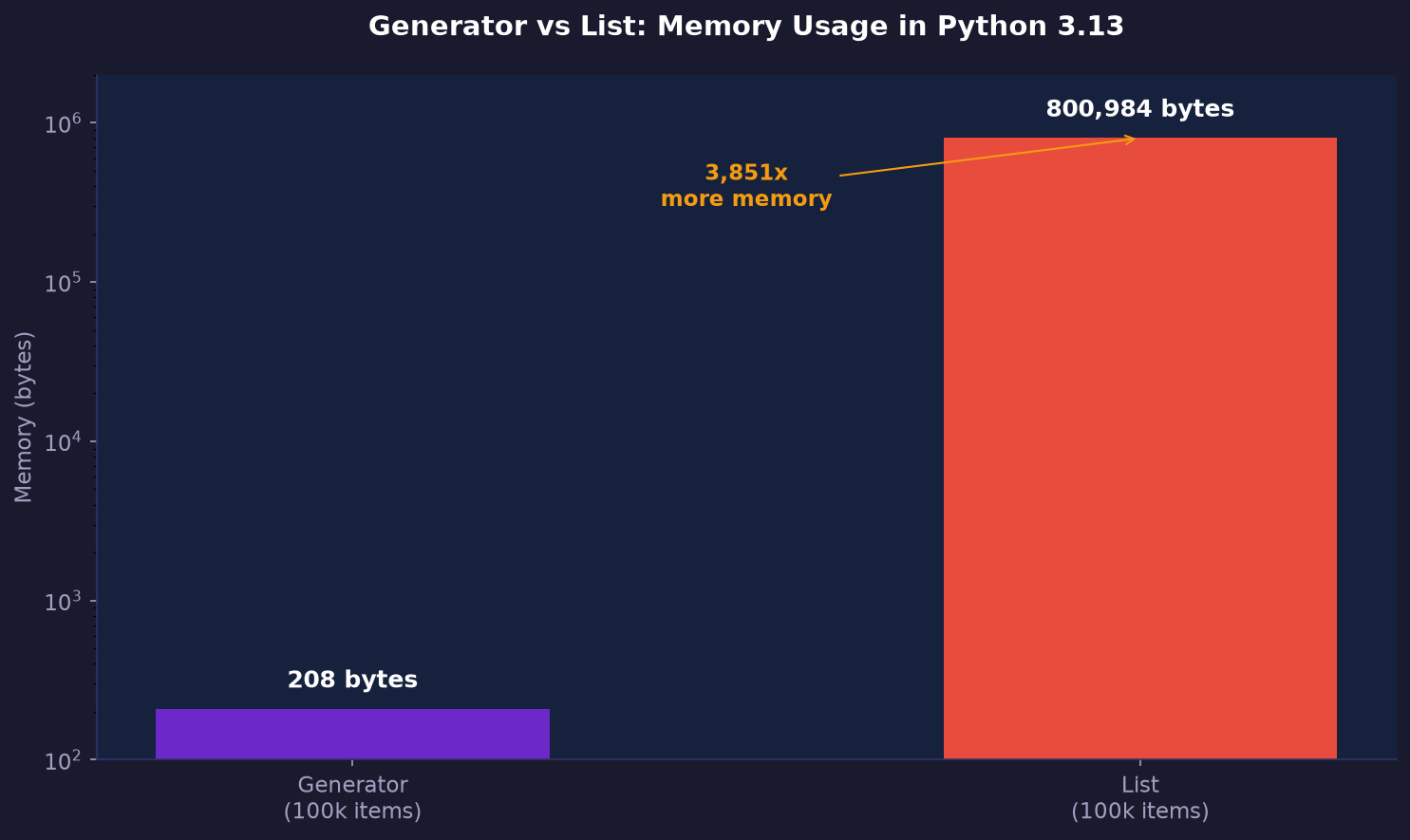
Task: Click the 10^3 y-axis tick label
Action: coord(65,601)
